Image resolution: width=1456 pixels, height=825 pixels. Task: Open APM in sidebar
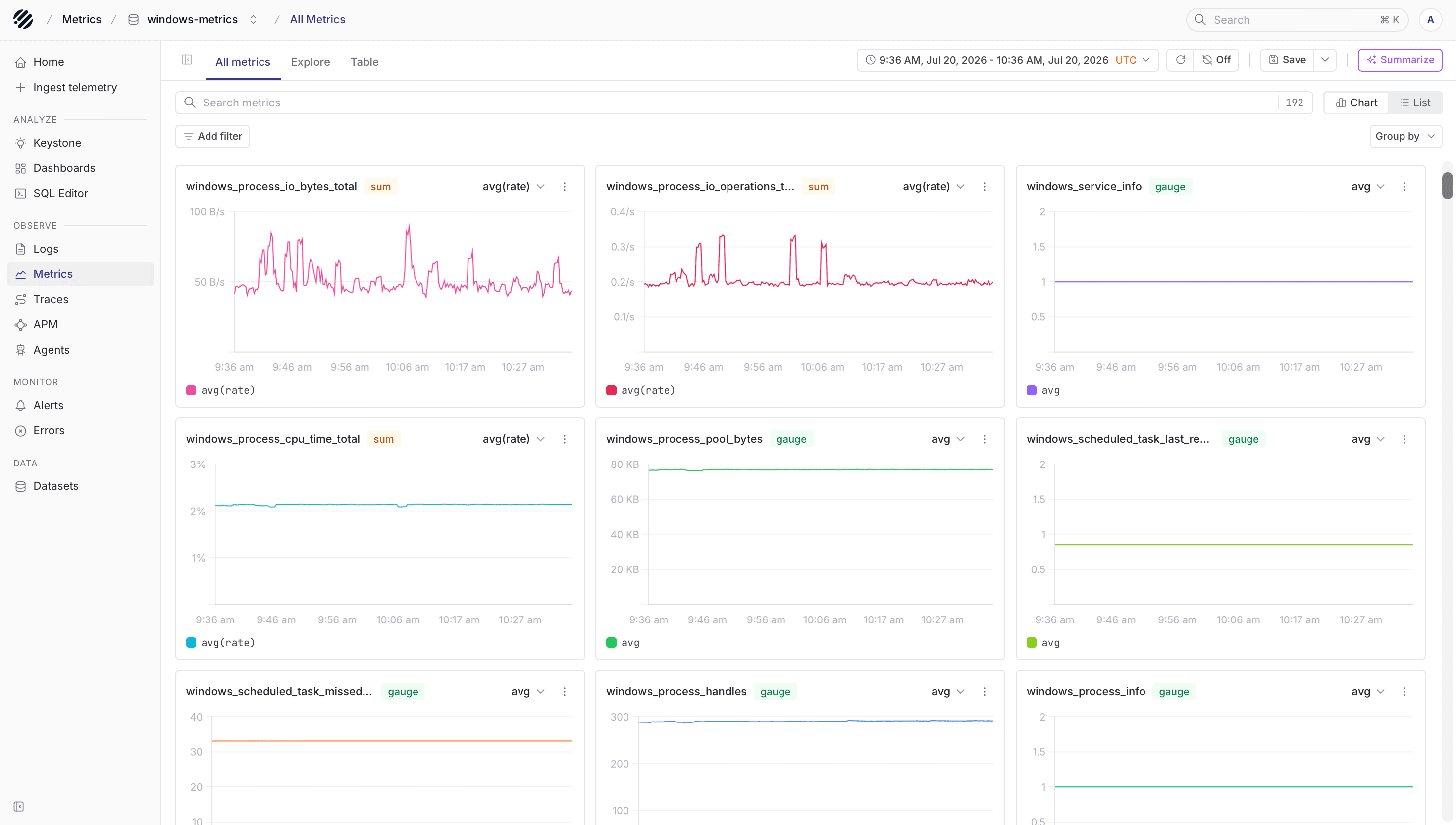tap(80, 325)
